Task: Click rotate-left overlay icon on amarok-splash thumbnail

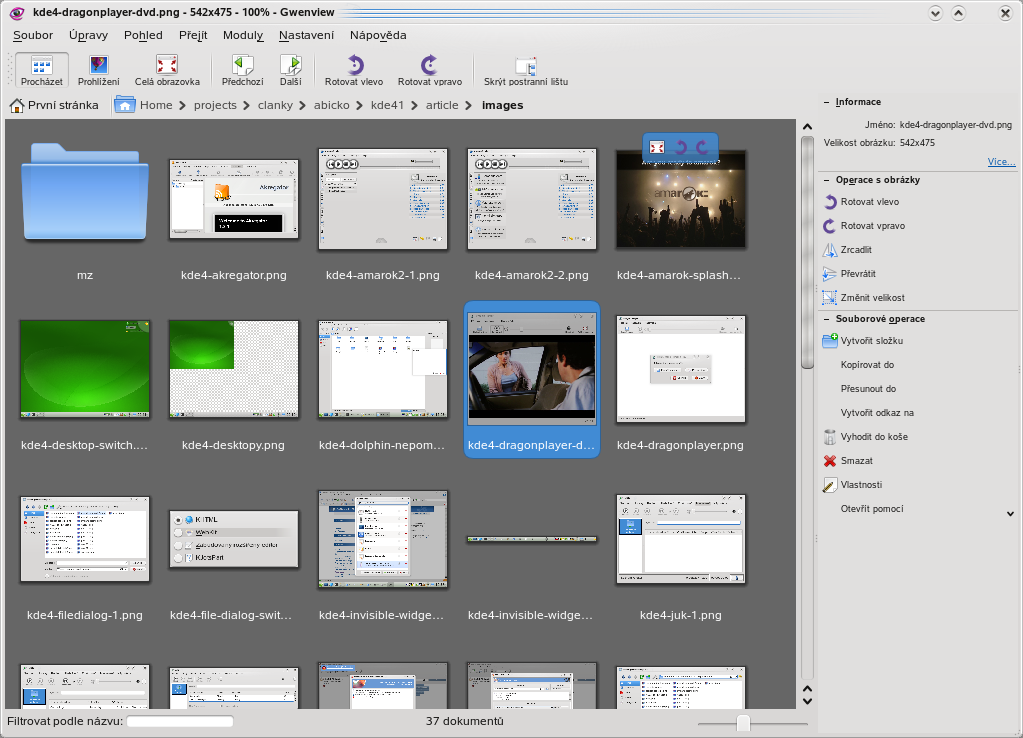Action: tap(680, 147)
